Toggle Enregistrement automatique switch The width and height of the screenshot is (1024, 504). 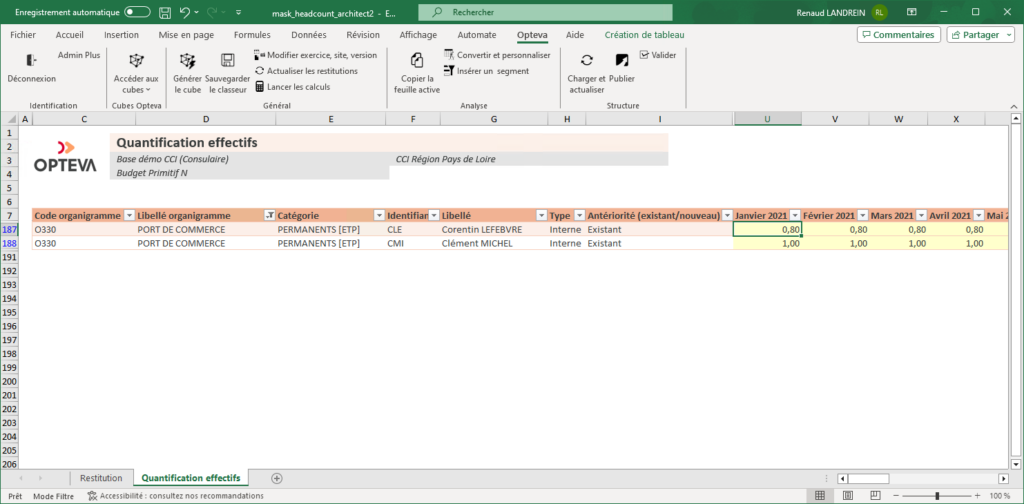click(x=137, y=12)
